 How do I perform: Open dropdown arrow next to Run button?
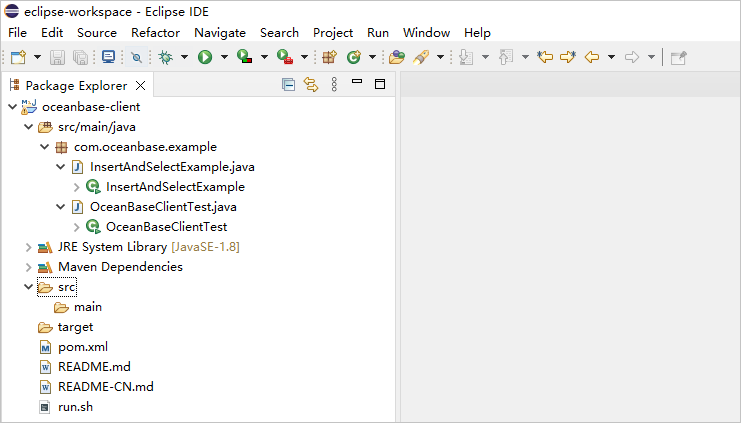tap(223, 58)
